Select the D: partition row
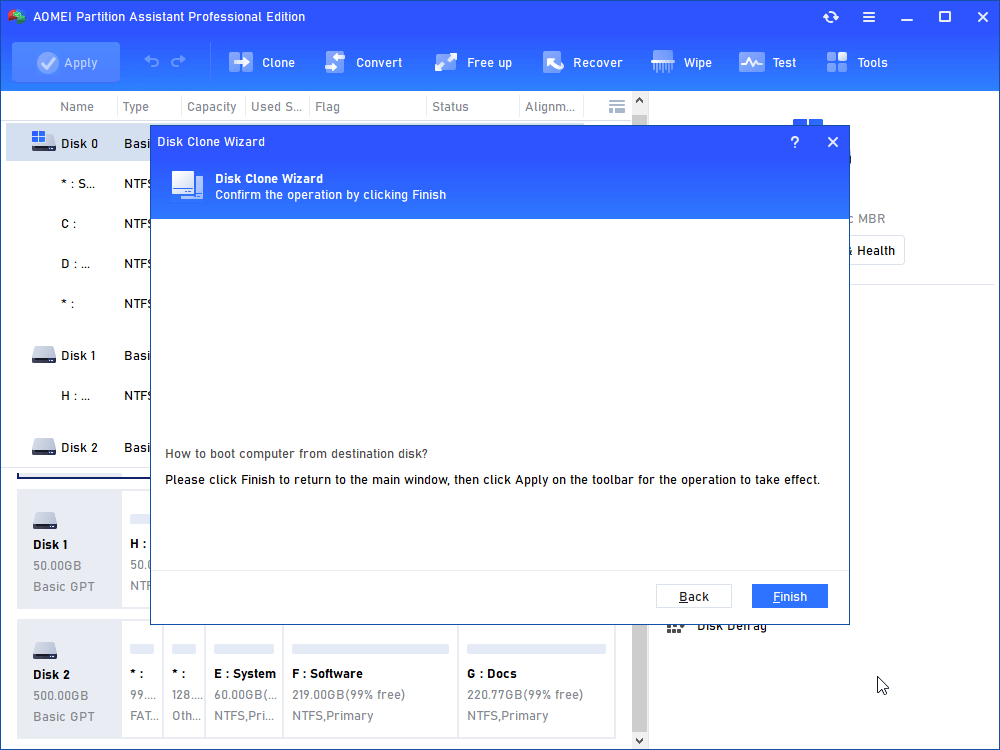 click(79, 263)
